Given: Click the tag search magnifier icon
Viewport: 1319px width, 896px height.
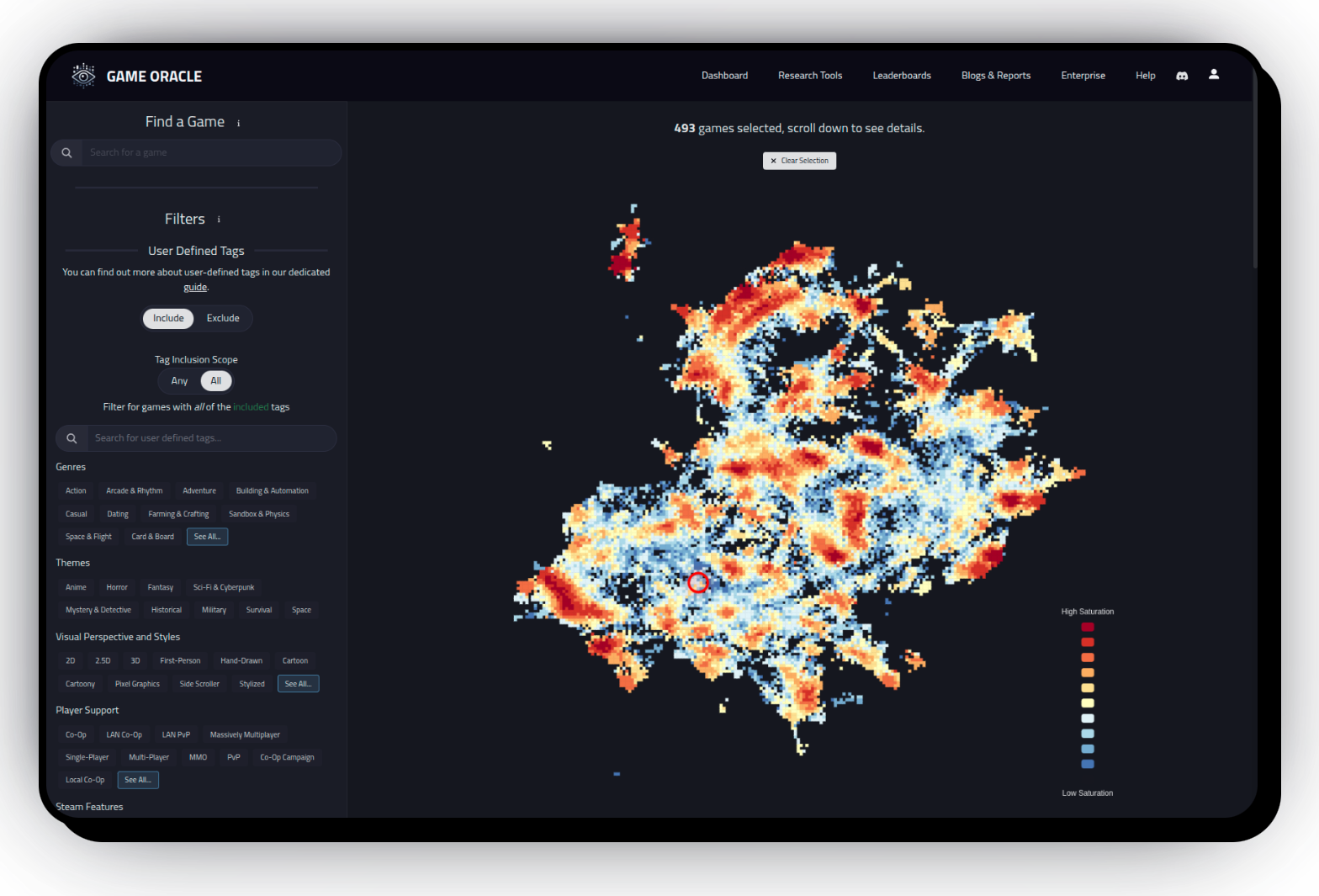Looking at the screenshot, I should point(72,438).
